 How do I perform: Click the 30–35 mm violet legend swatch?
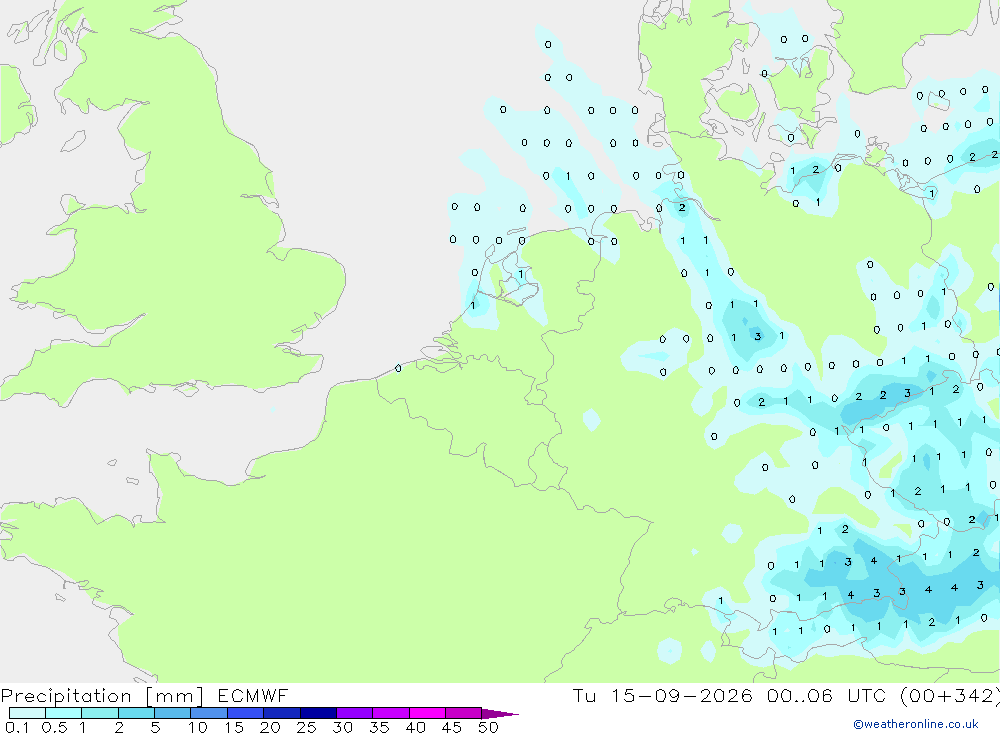tap(355, 713)
